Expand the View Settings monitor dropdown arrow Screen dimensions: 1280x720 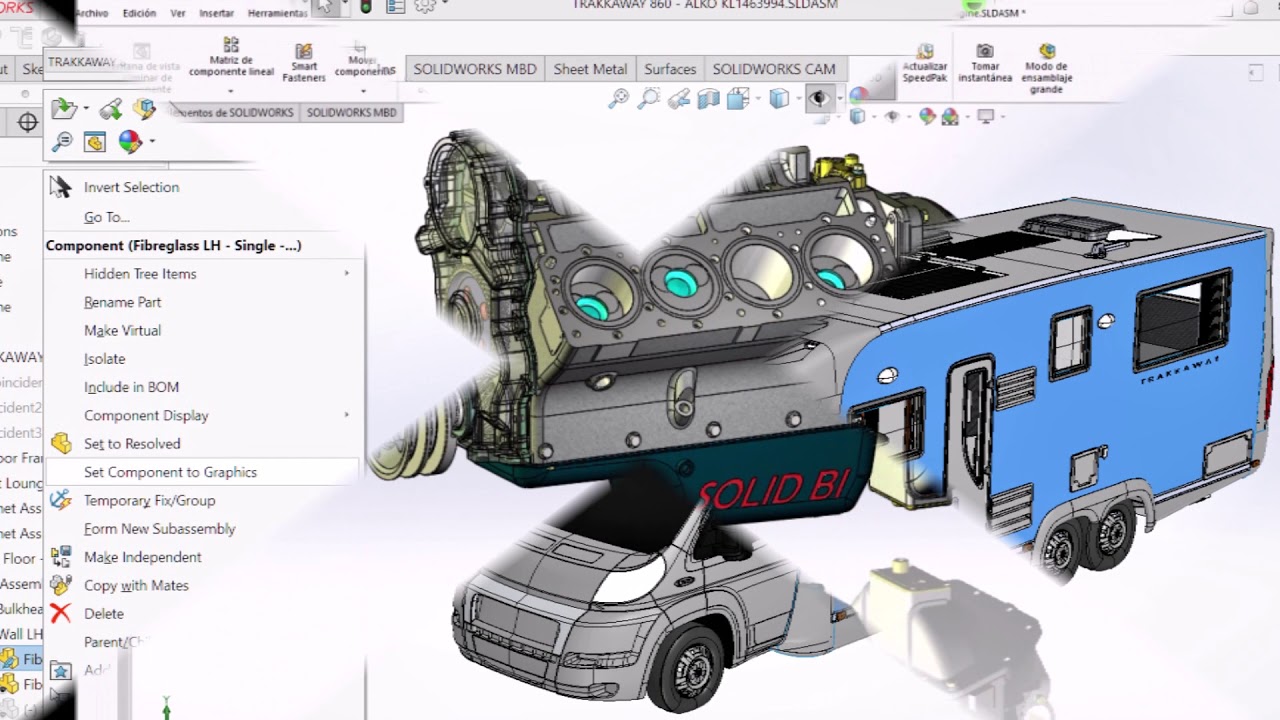click(x=1001, y=118)
